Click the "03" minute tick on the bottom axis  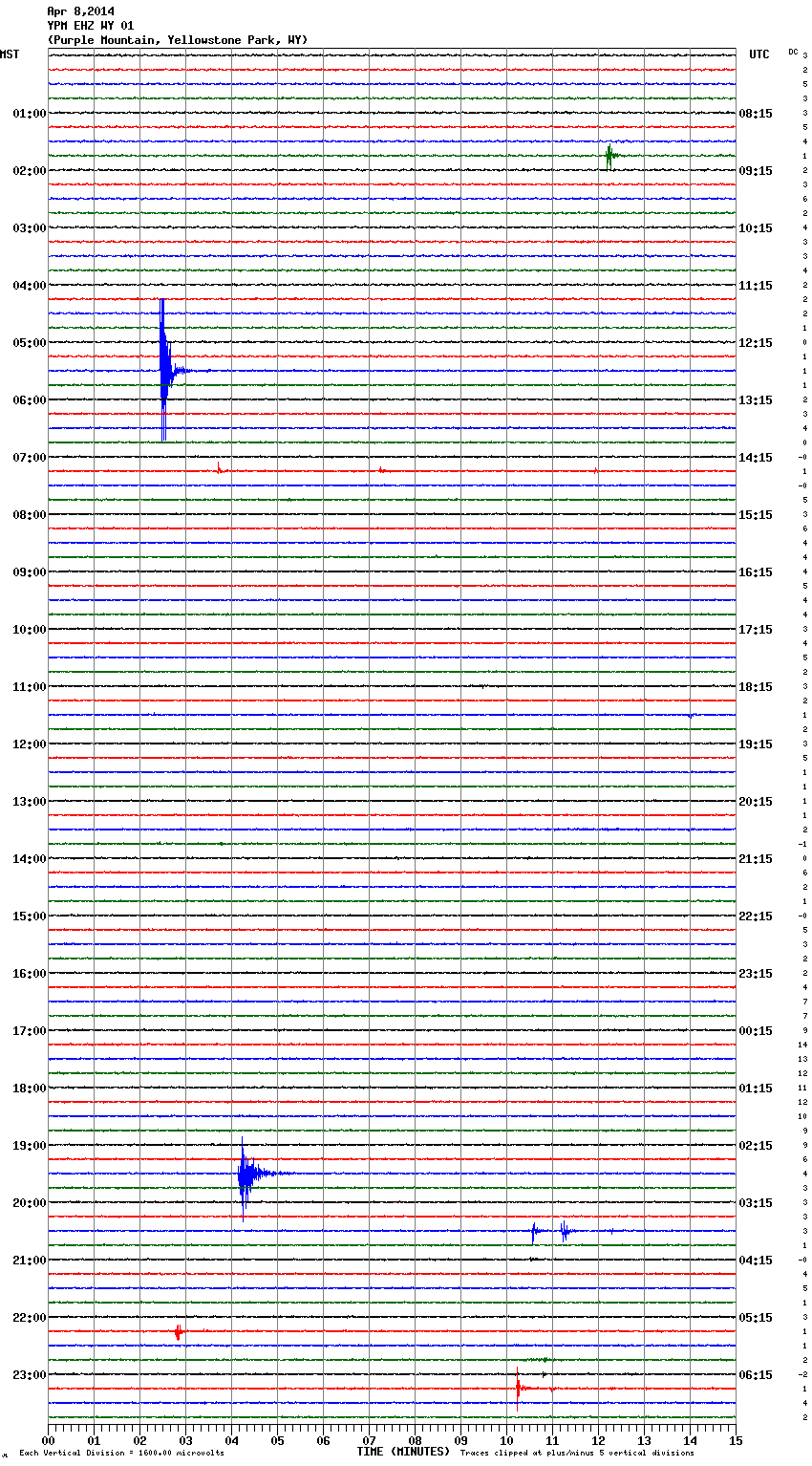186,1440
